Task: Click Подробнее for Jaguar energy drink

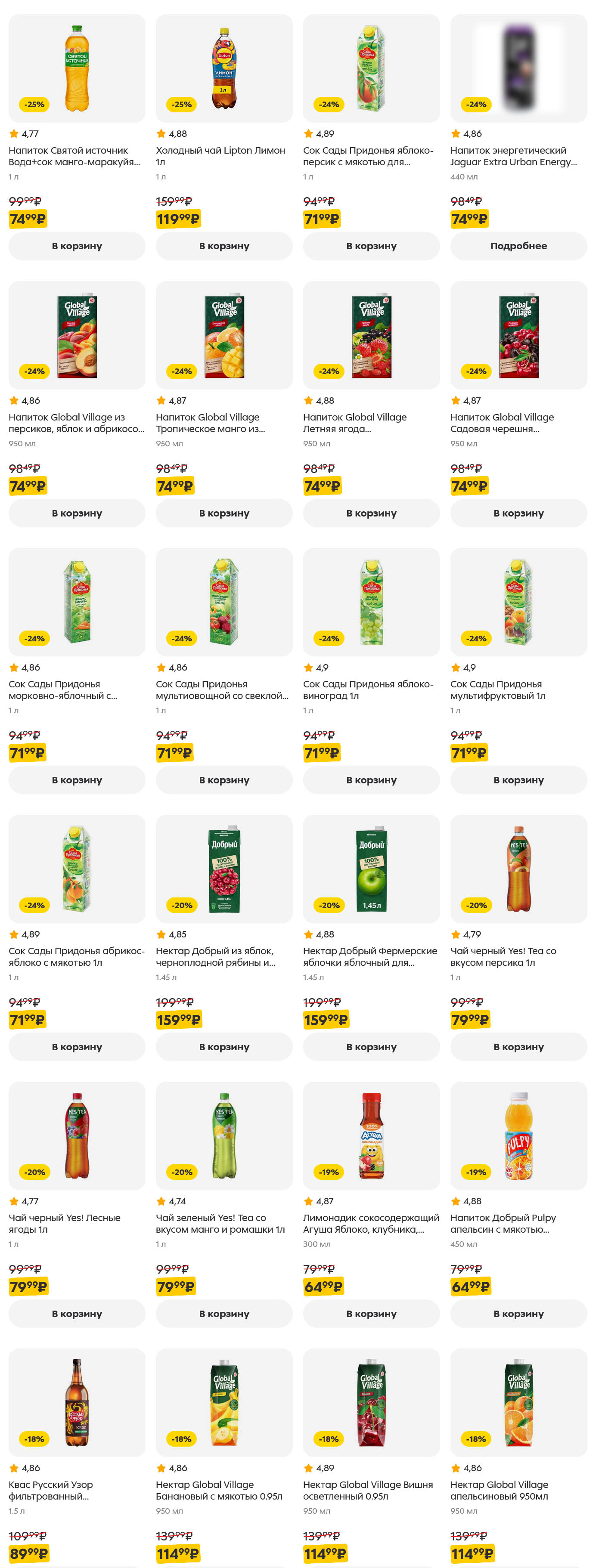Action: [518, 246]
